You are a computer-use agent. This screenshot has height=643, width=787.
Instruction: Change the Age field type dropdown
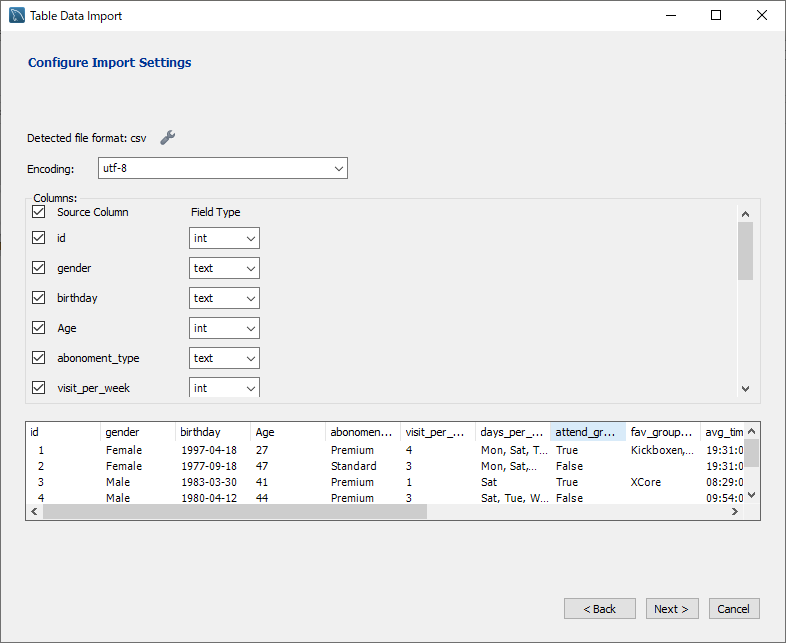click(x=224, y=328)
